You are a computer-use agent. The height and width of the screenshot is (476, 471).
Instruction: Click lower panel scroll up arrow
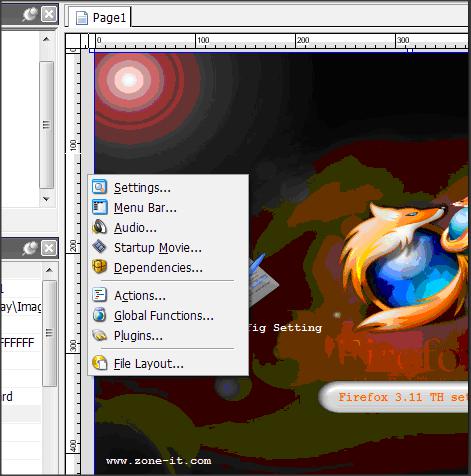(49, 270)
